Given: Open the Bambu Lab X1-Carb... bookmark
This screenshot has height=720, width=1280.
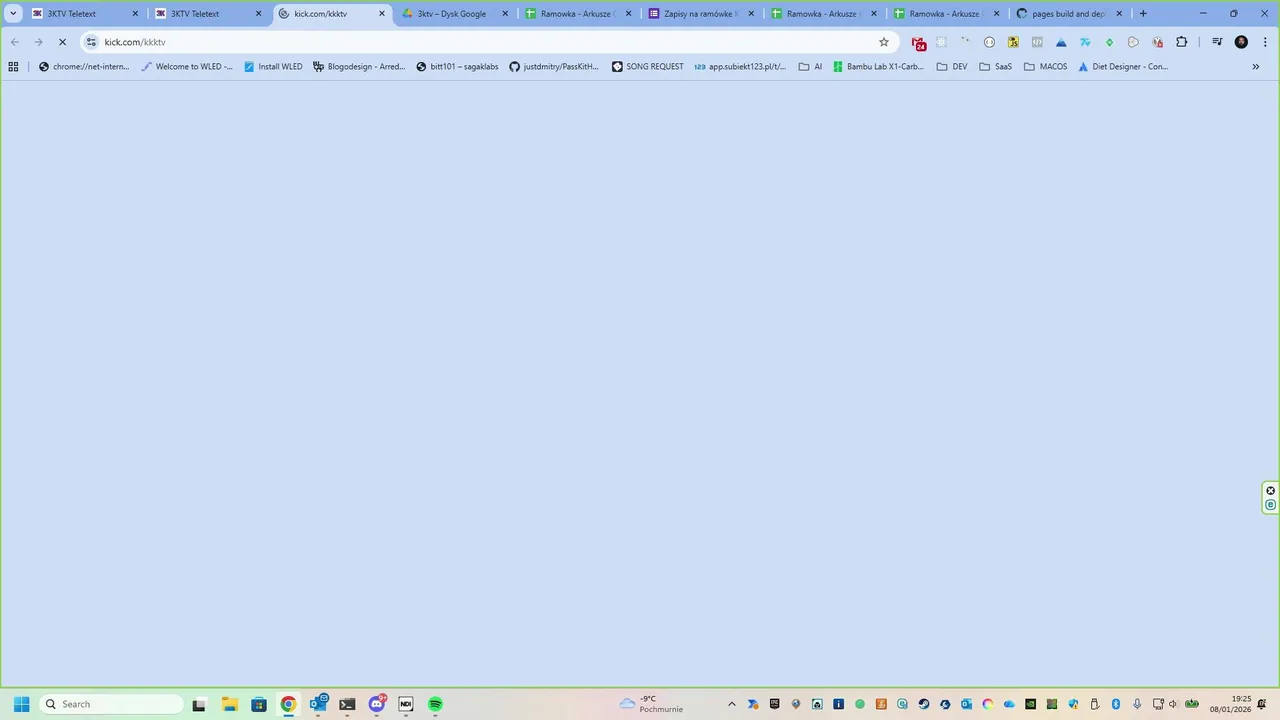Looking at the screenshot, I should 879,67.
